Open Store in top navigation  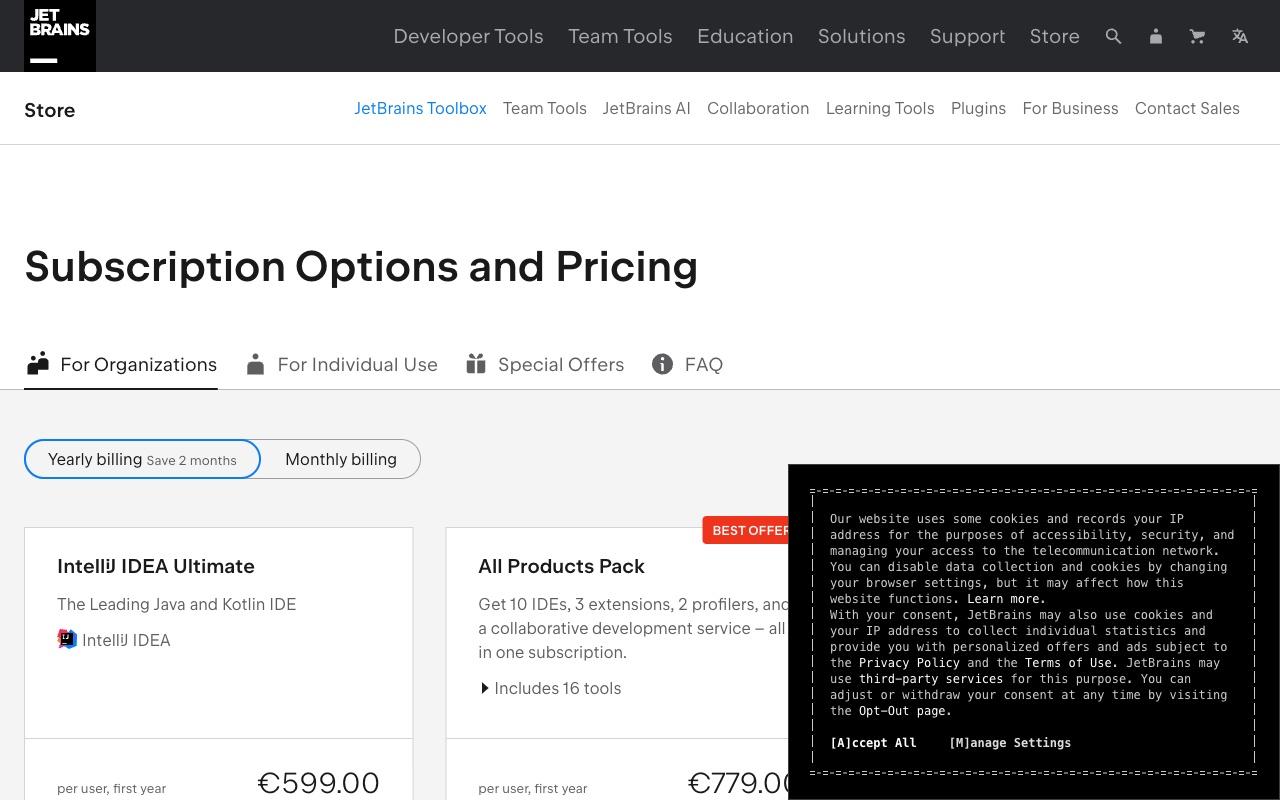point(1054,36)
